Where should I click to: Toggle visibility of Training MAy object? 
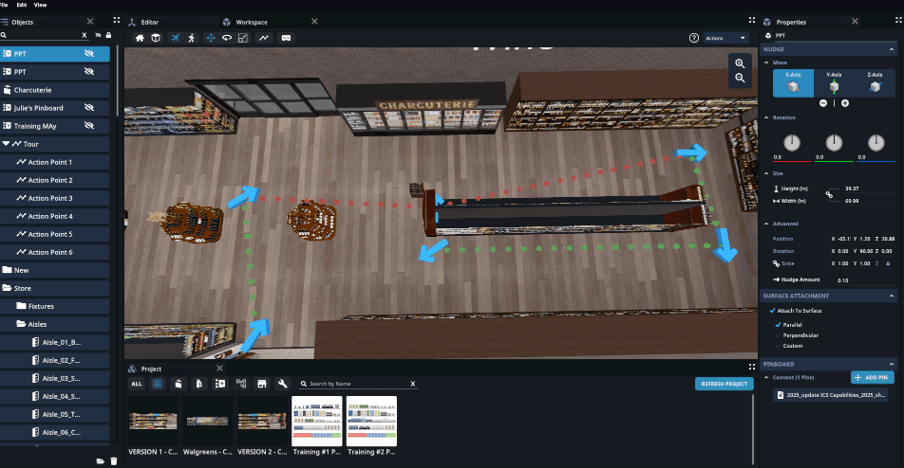(x=88, y=126)
